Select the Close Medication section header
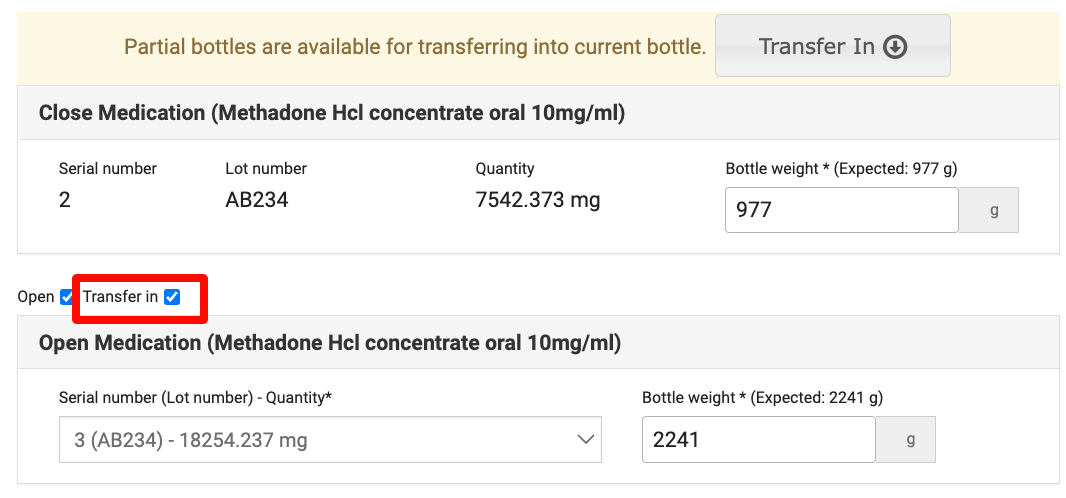The width and height of the screenshot is (1066, 498). (x=332, y=113)
